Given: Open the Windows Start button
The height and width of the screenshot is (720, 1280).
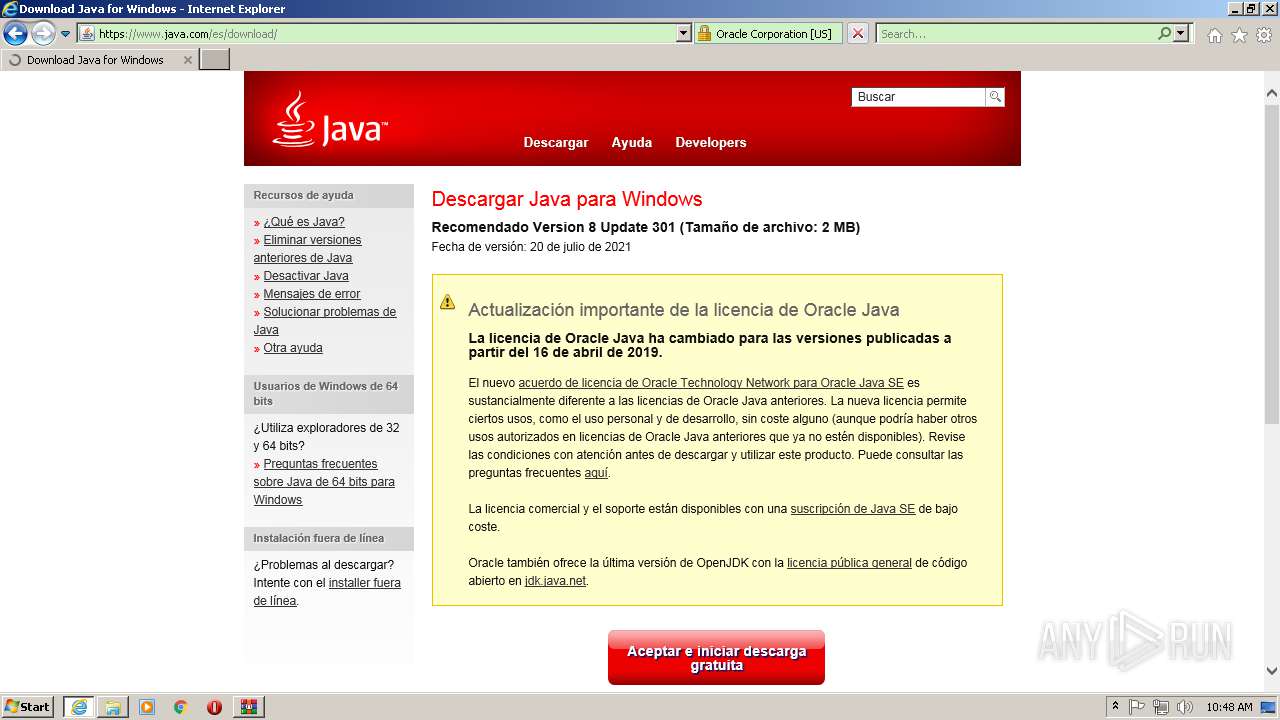Looking at the screenshot, I should (28, 707).
